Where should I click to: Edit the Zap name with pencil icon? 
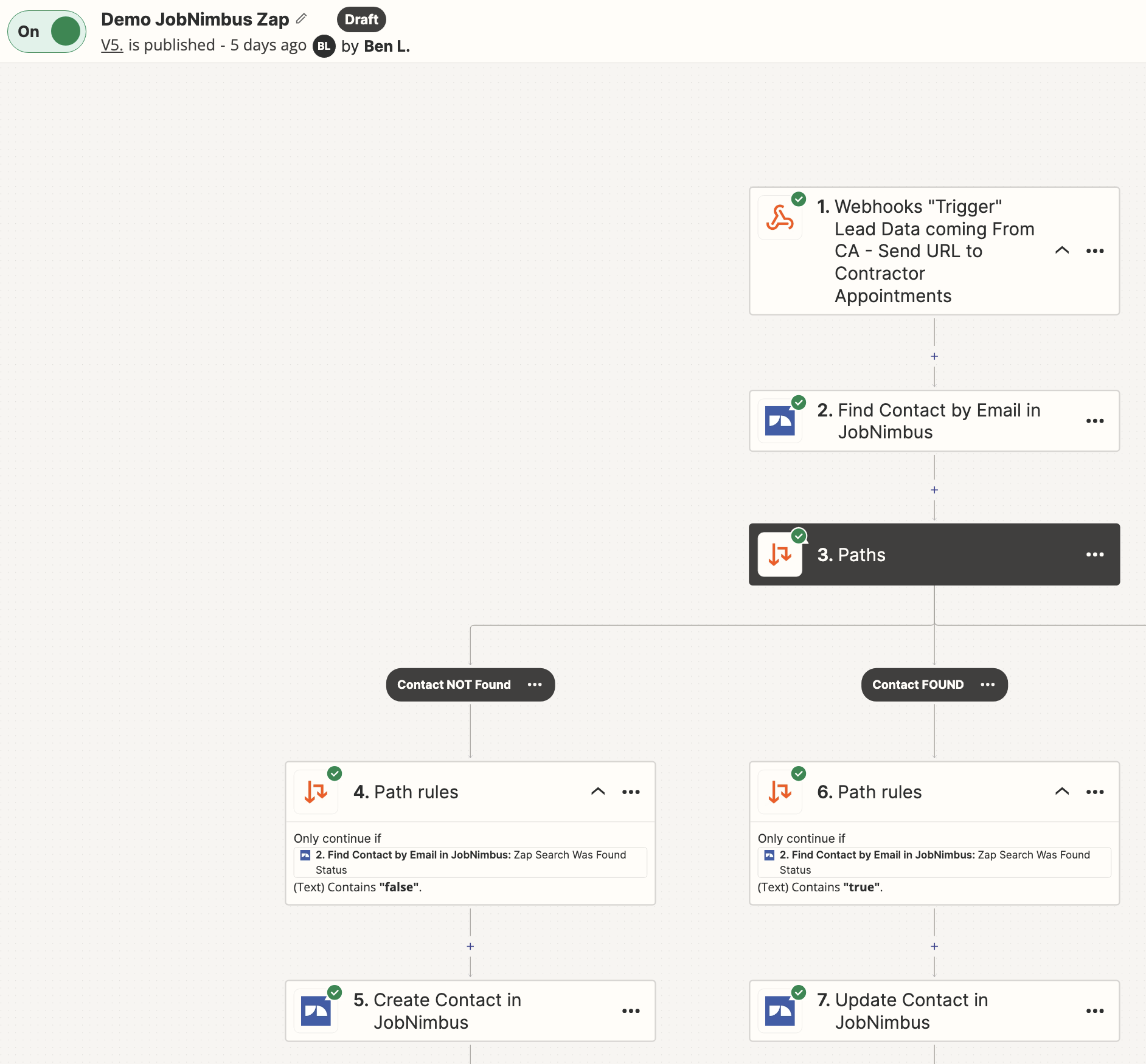[301, 19]
